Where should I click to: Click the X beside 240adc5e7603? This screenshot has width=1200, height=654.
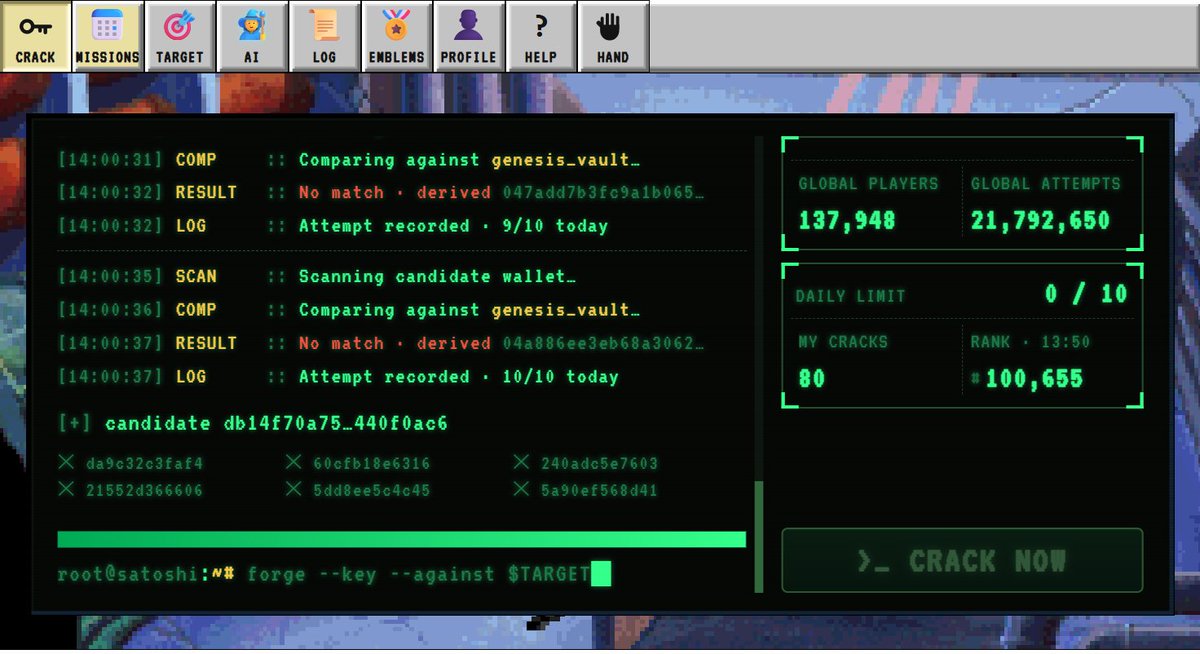(x=521, y=463)
